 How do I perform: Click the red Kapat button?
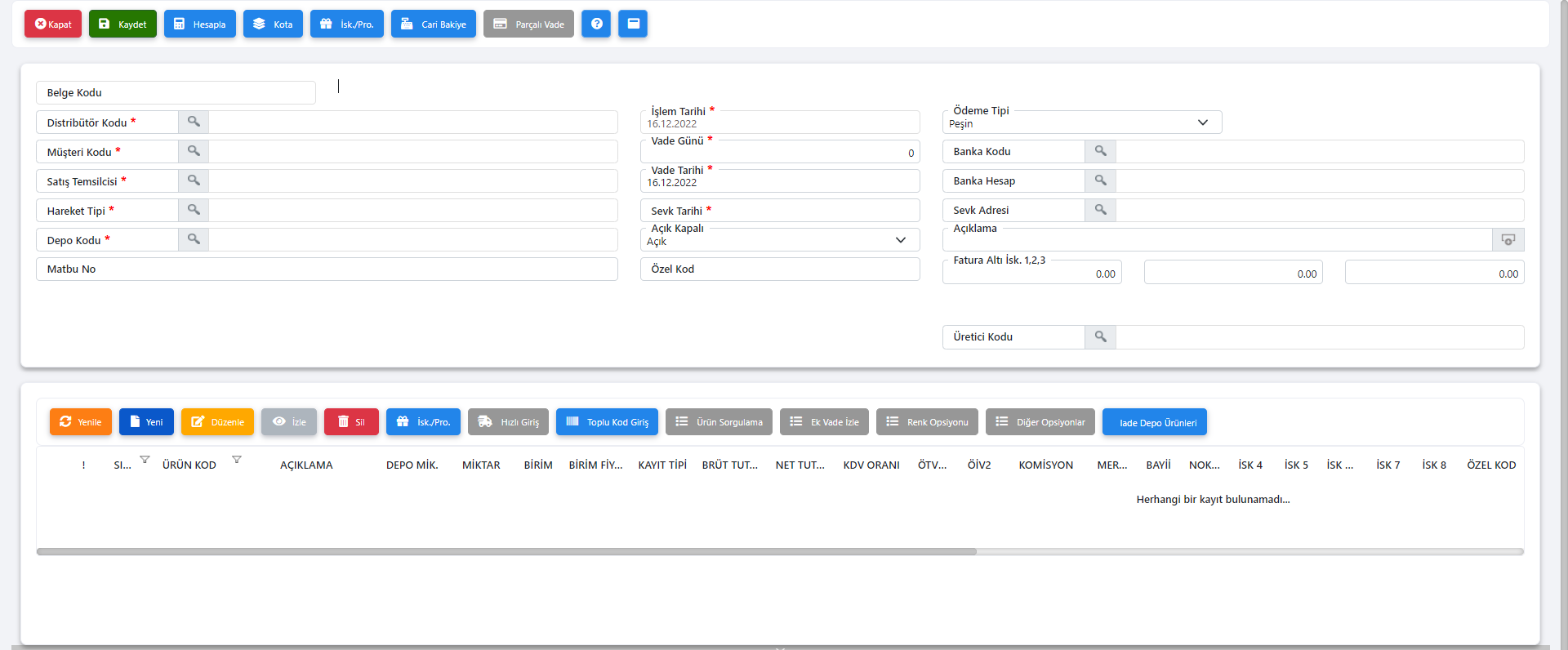click(53, 24)
